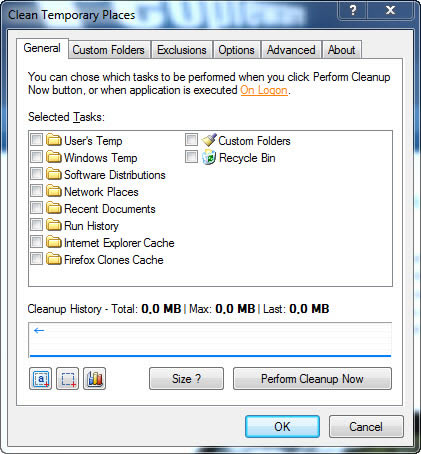The height and width of the screenshot is (454, 421).
Task: Click the Internet Explorer Cache folder icon
Action: pyautogui.click(x=54, y=242)
